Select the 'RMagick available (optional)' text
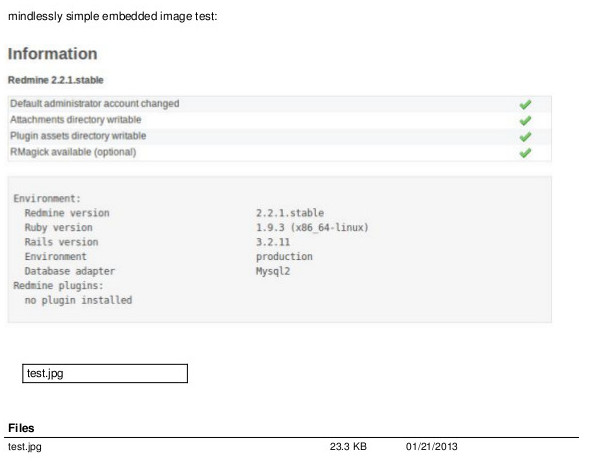The height and width of the screenshot is (462, 593). (73, 152)
